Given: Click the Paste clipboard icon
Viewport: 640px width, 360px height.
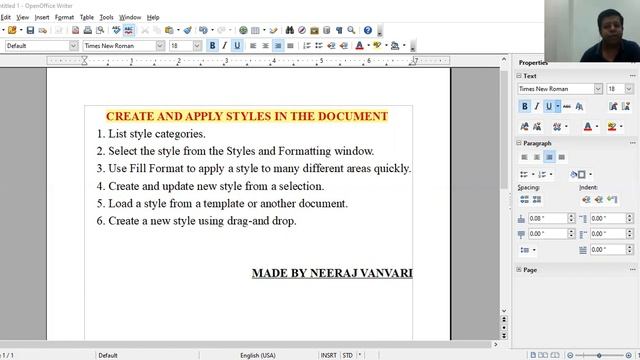Looking at the screenshot, I should (x=169, y=30).
